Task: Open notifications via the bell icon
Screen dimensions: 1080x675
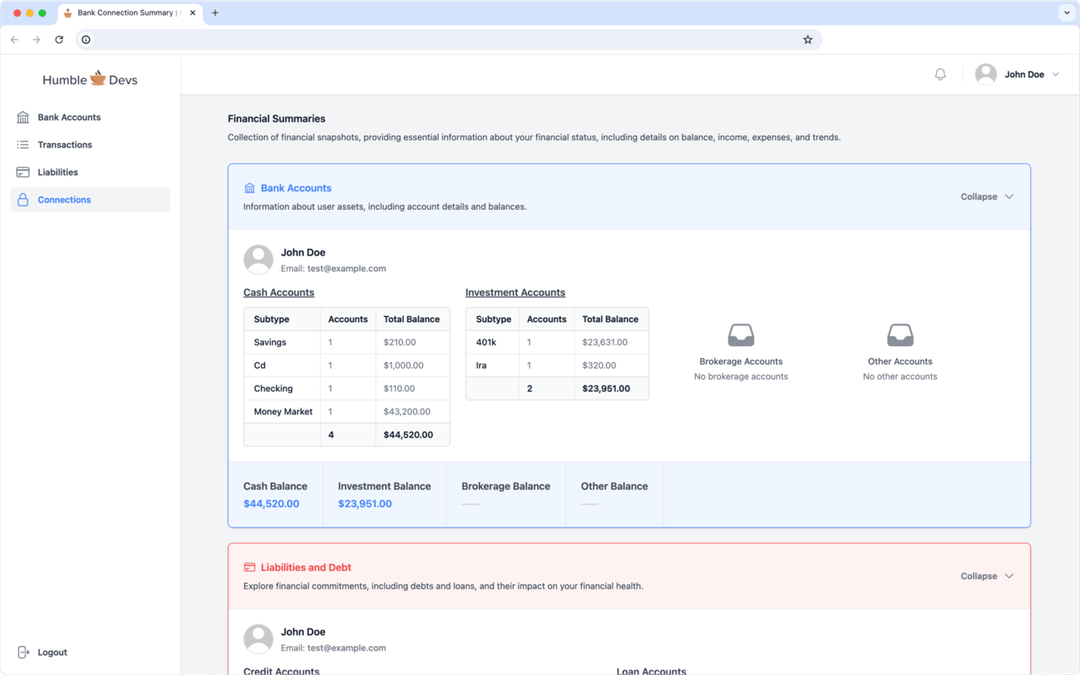Action: coord(939,73)
